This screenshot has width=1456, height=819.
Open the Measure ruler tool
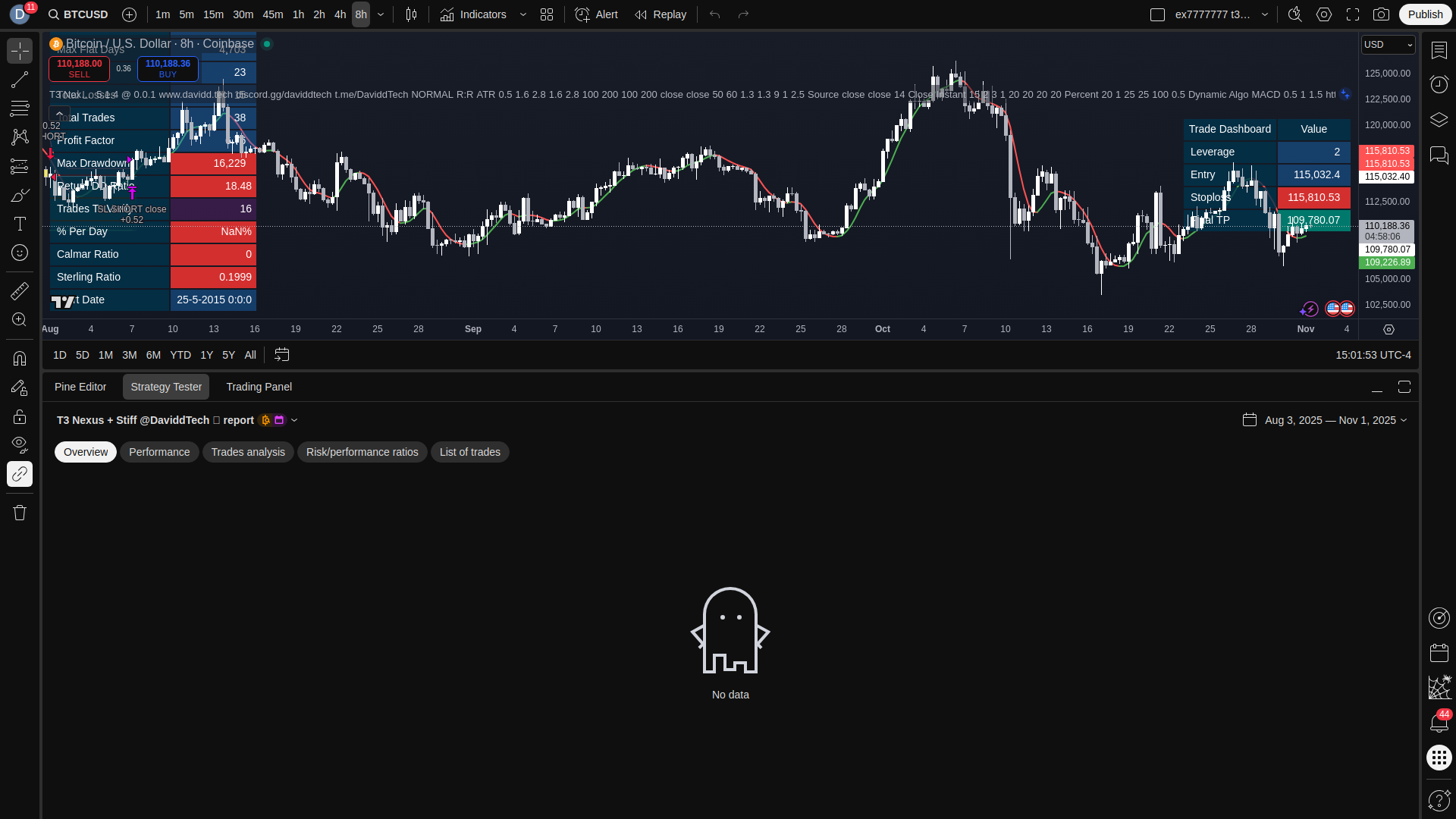click(20, 290)
